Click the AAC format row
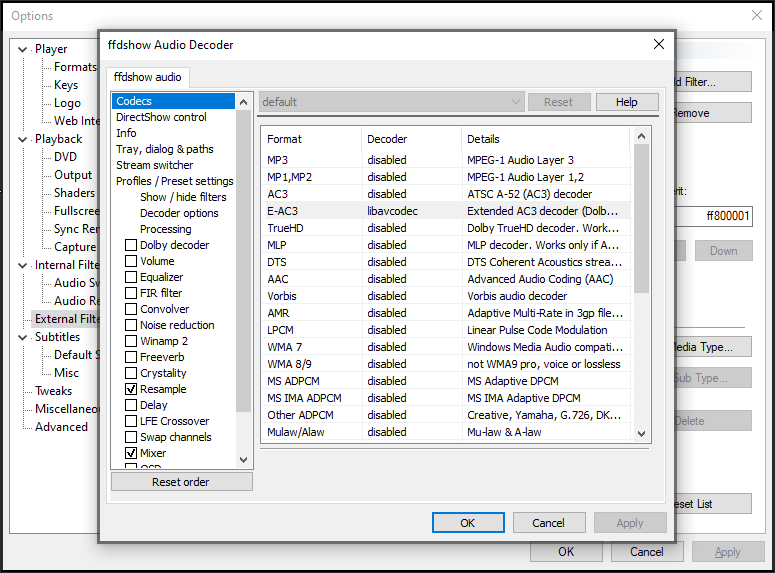 pyautogui.click(x=446, y=279)
